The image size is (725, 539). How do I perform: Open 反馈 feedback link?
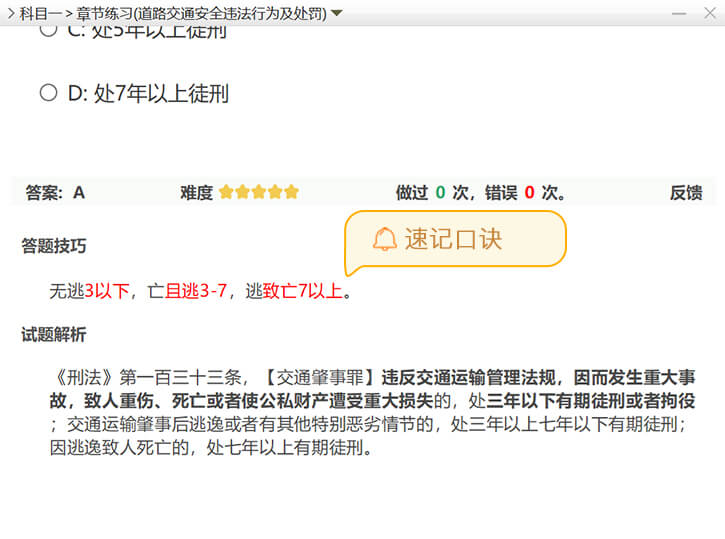(x=685, y=193)
